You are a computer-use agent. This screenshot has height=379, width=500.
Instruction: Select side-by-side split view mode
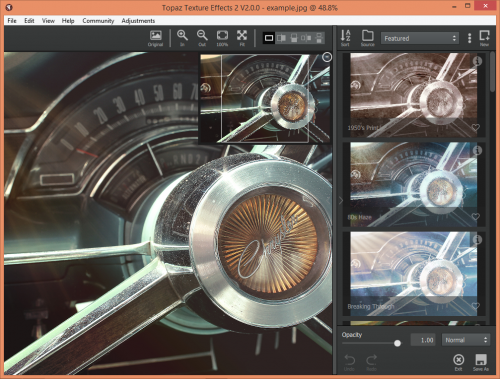pyautogui.click(x=281, y=38)
